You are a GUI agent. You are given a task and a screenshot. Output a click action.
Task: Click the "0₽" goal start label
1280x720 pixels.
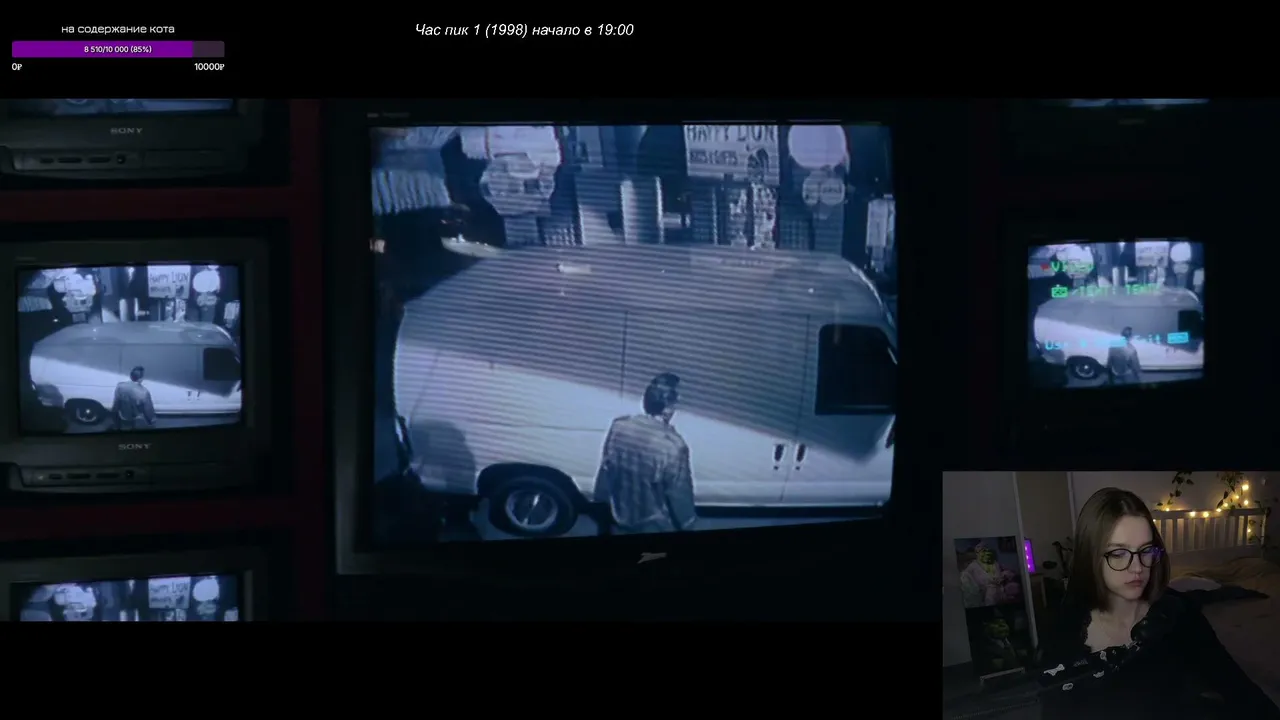(x=17, y=67)
